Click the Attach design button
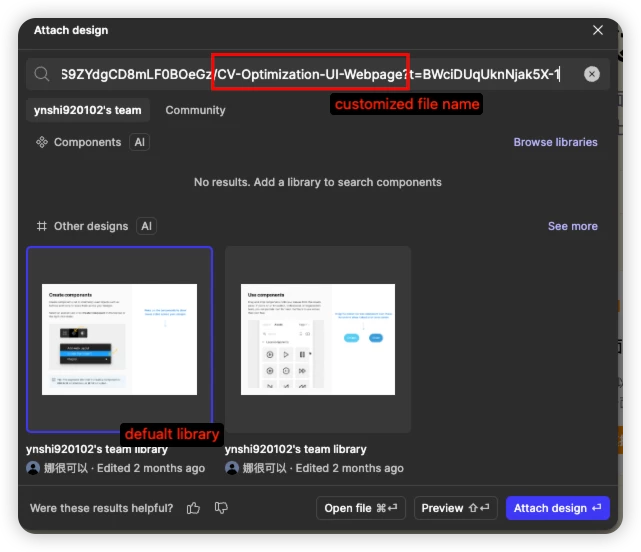 [x=558, y=508]
